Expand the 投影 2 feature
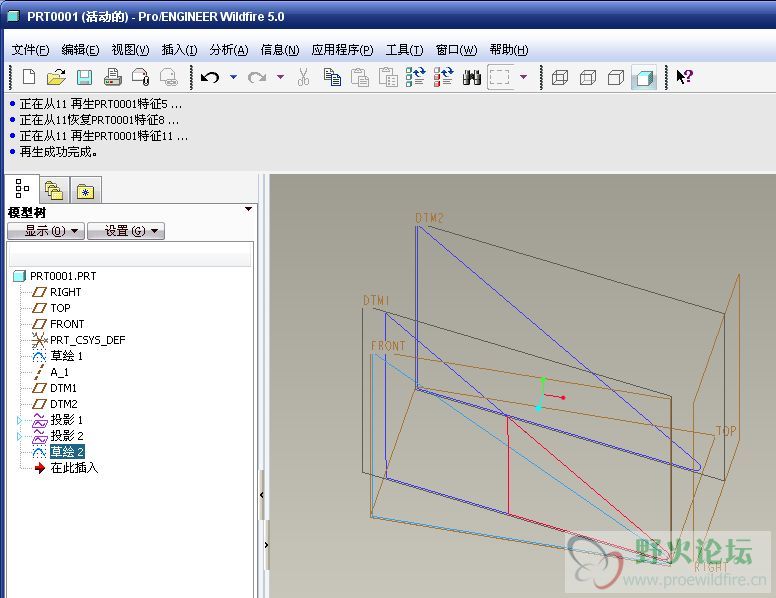Image resolution: width=776 pixels, height=598 pixels. 19,436
